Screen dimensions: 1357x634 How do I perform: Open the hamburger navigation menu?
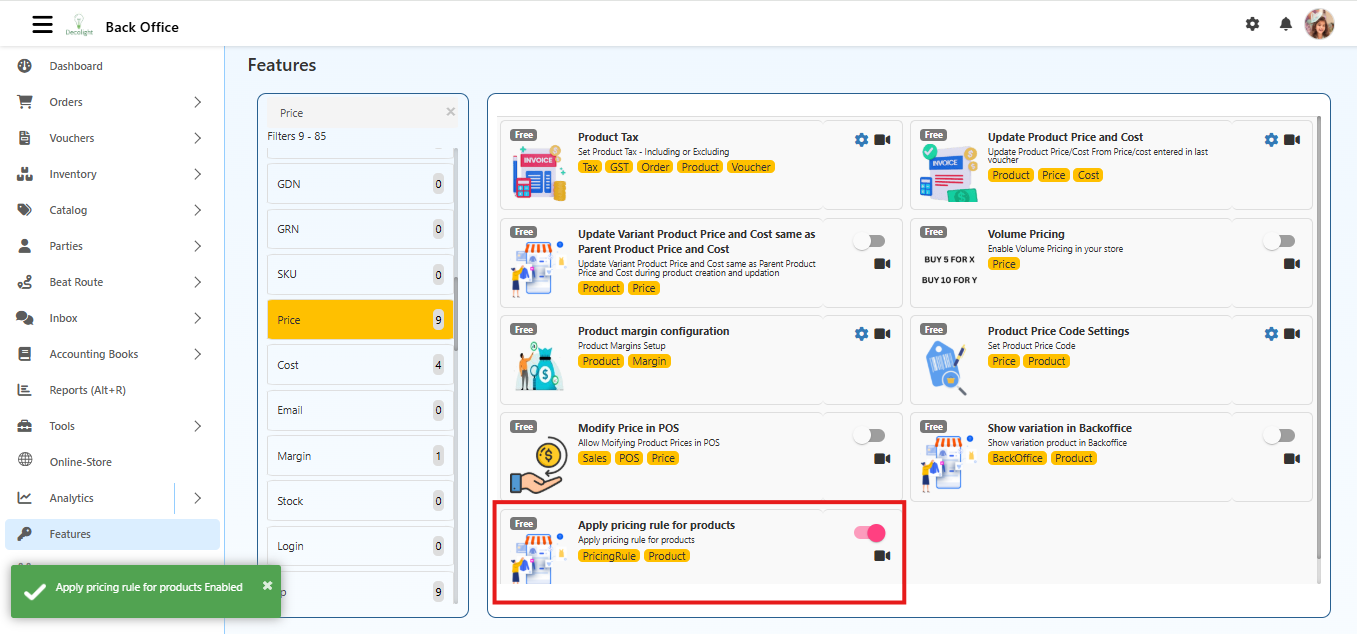42,23
